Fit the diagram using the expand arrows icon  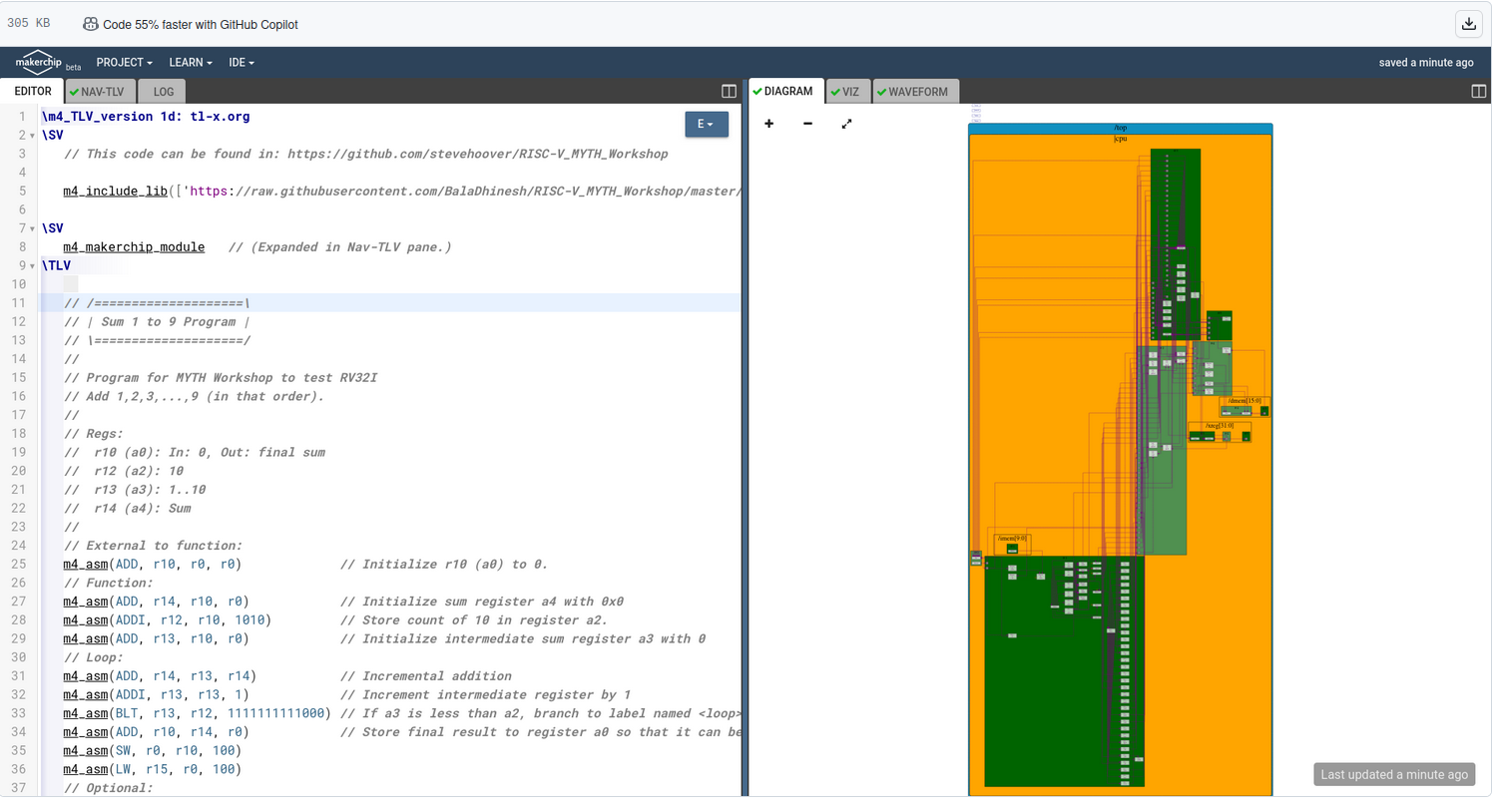click(x=846, y=124)
